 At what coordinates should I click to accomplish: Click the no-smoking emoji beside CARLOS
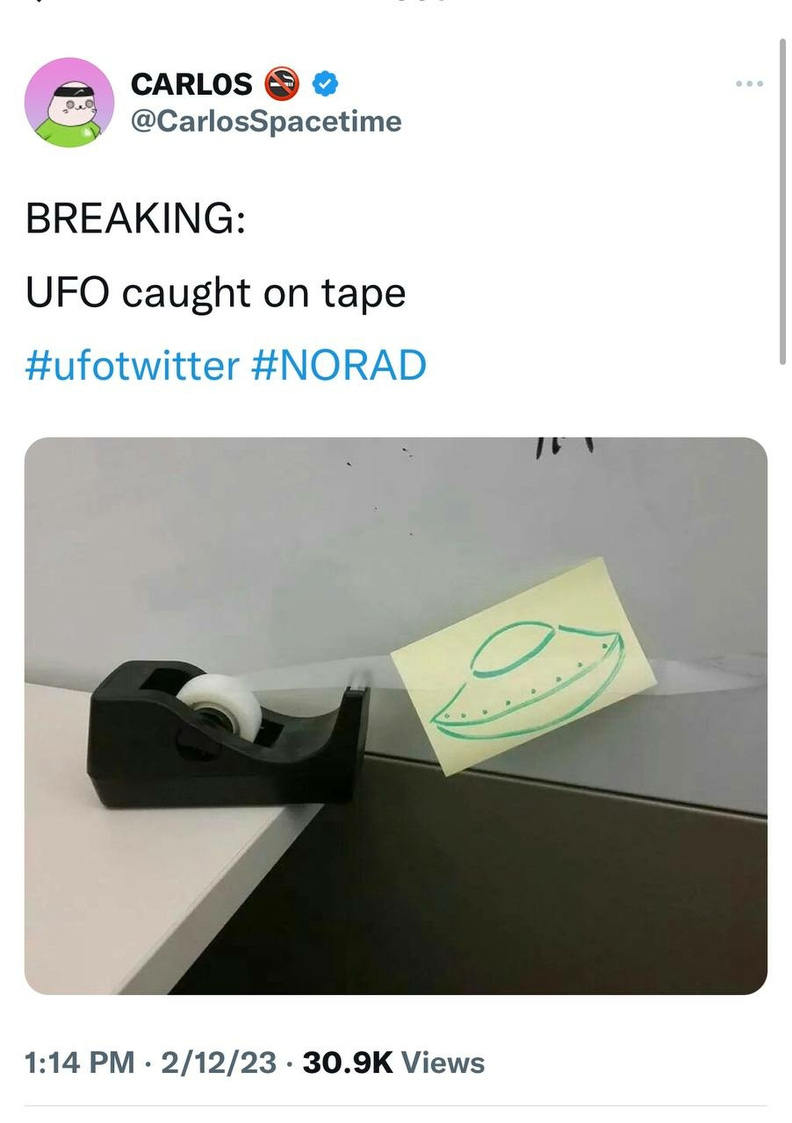(x=282, y=84)
